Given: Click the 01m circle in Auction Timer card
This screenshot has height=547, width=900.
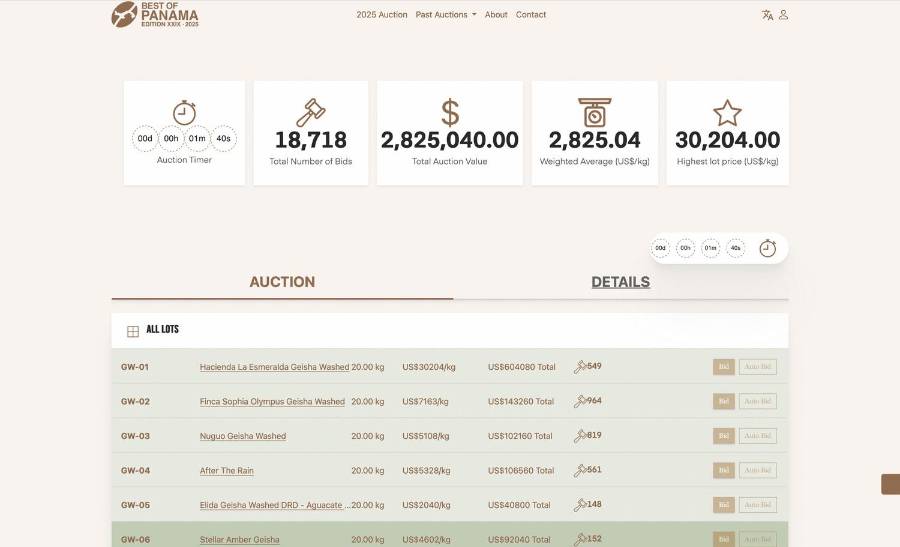Looking at the screenshot, I should [x=197, y=138].
